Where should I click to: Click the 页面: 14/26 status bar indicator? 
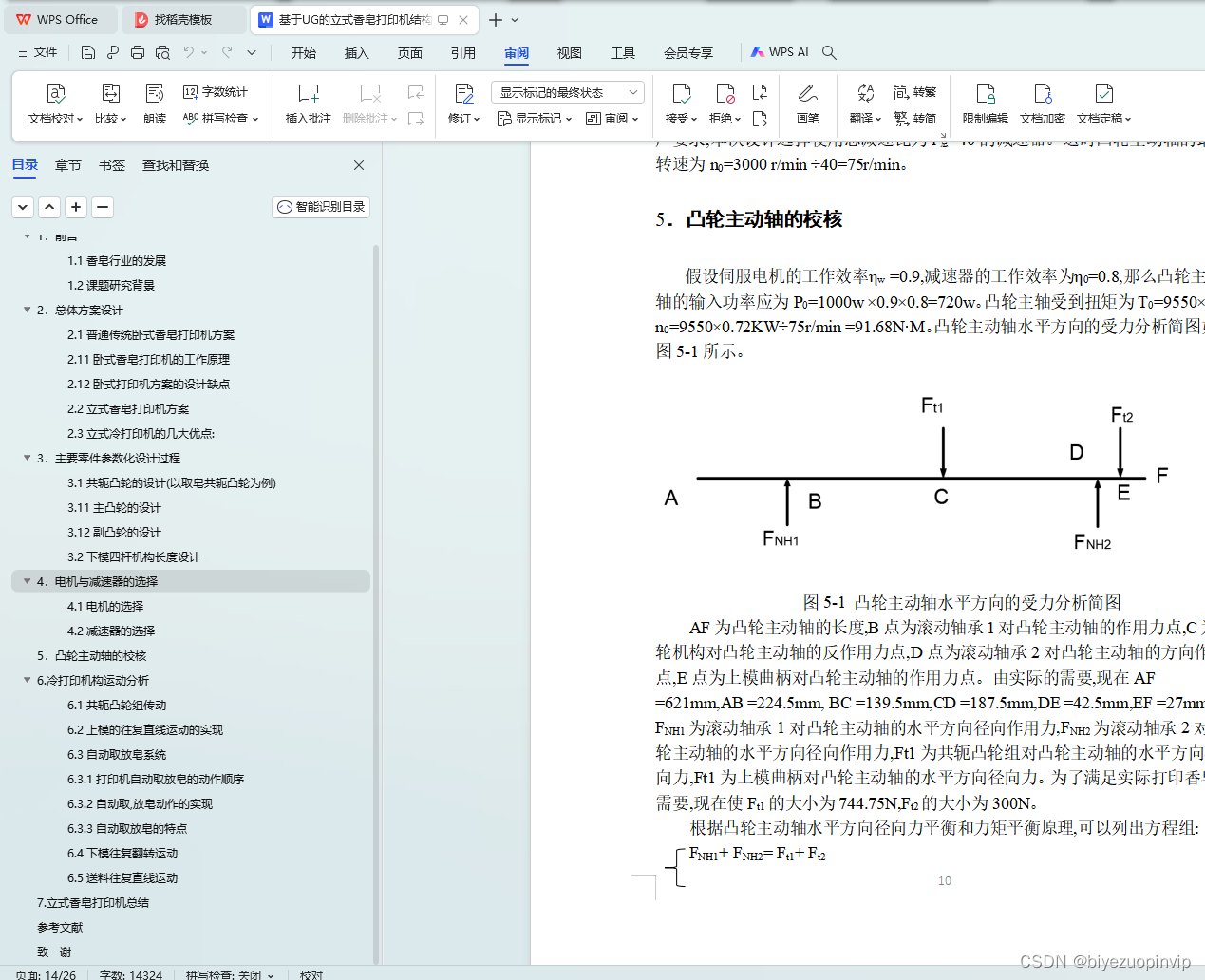(46, 974)
